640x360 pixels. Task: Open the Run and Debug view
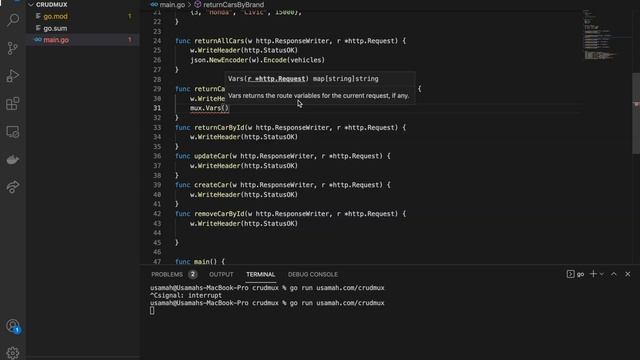(x=13, y=76)
